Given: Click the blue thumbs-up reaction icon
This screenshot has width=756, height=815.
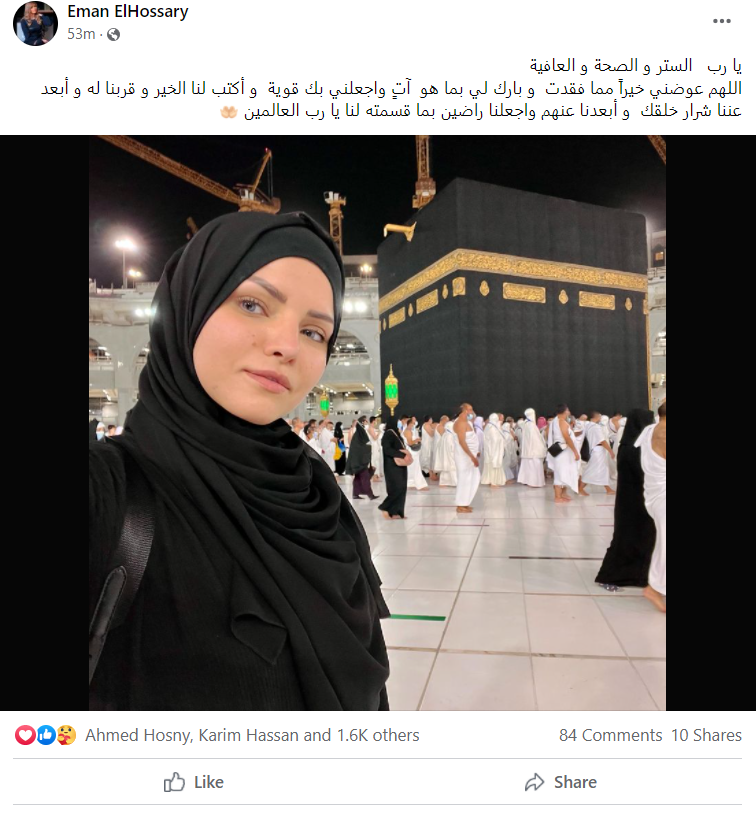Looking at the screenshot, I should [46, 735].
